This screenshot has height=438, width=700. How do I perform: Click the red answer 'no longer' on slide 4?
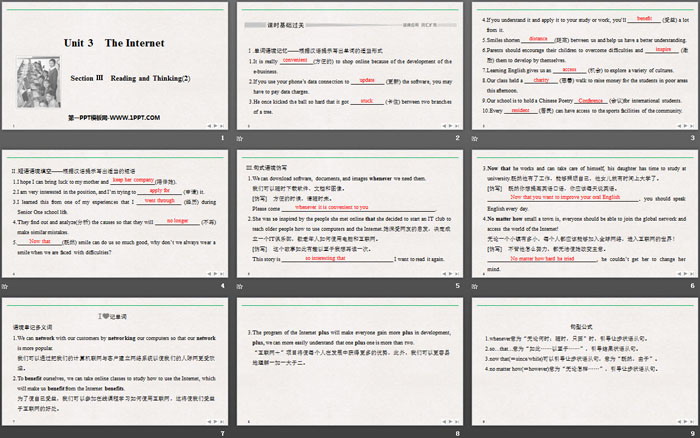click(x=177, y=221)
